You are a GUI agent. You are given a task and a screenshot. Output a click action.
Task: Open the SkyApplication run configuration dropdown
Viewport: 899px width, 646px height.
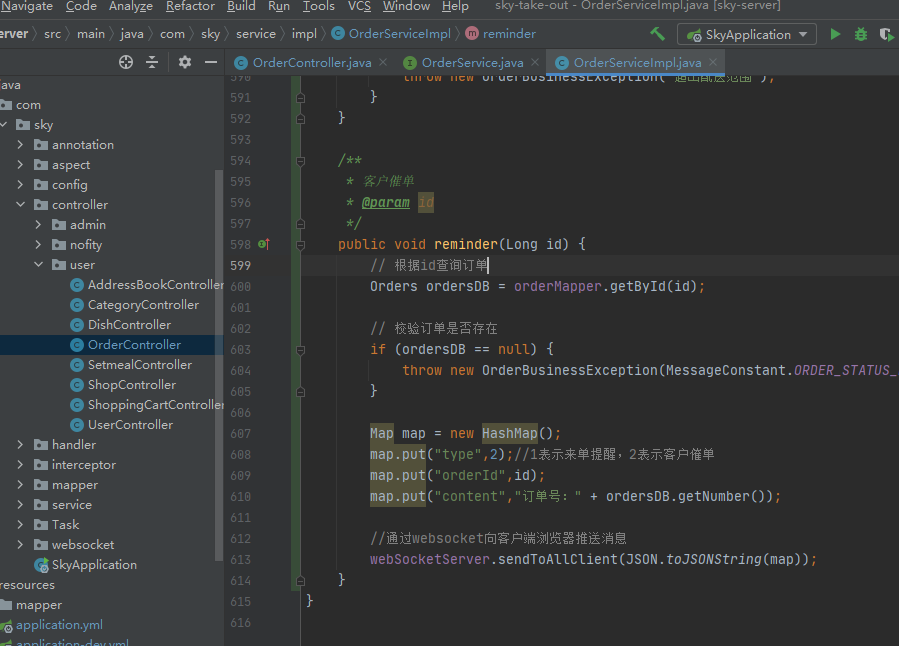[x=747, y=34]
